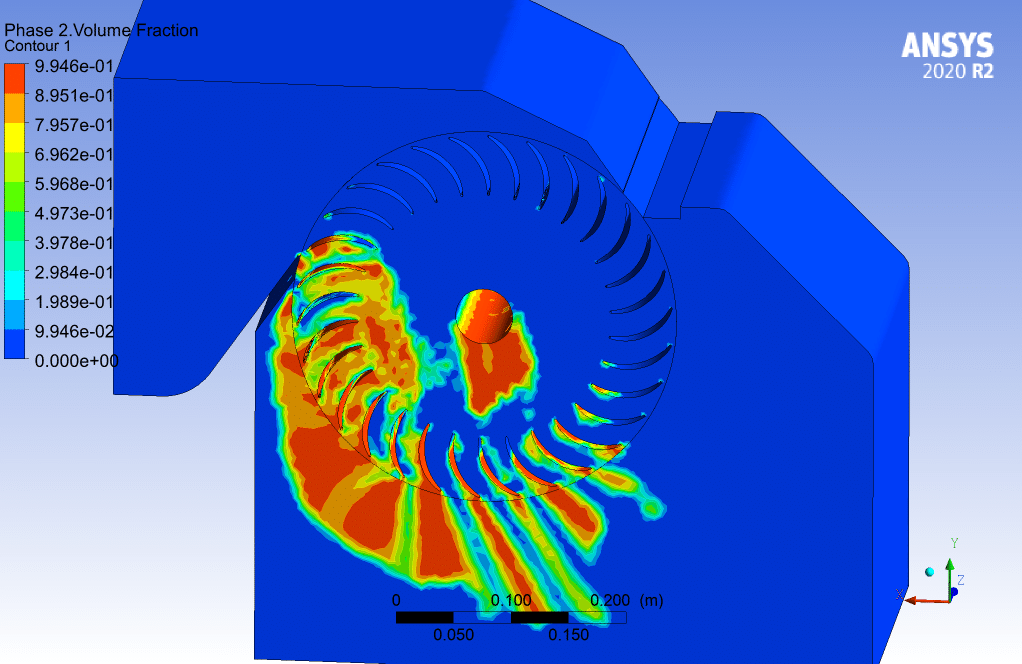This screenshot has height=664, width=1022.
Task: Click the legend title Phase 2.Volume Fraction
Action: tap(101, 31)
